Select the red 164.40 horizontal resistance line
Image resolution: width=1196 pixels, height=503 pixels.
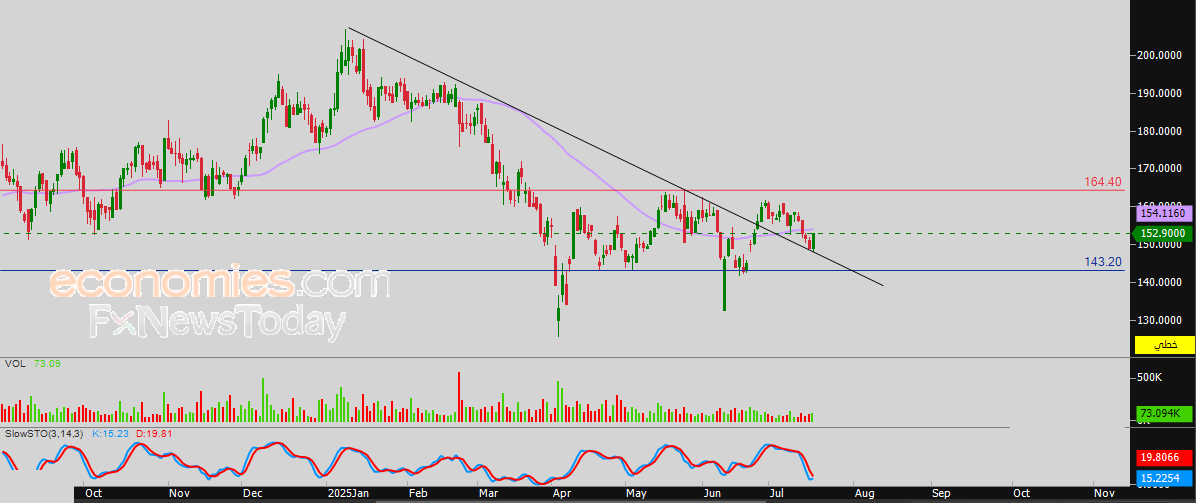[562, 190]
